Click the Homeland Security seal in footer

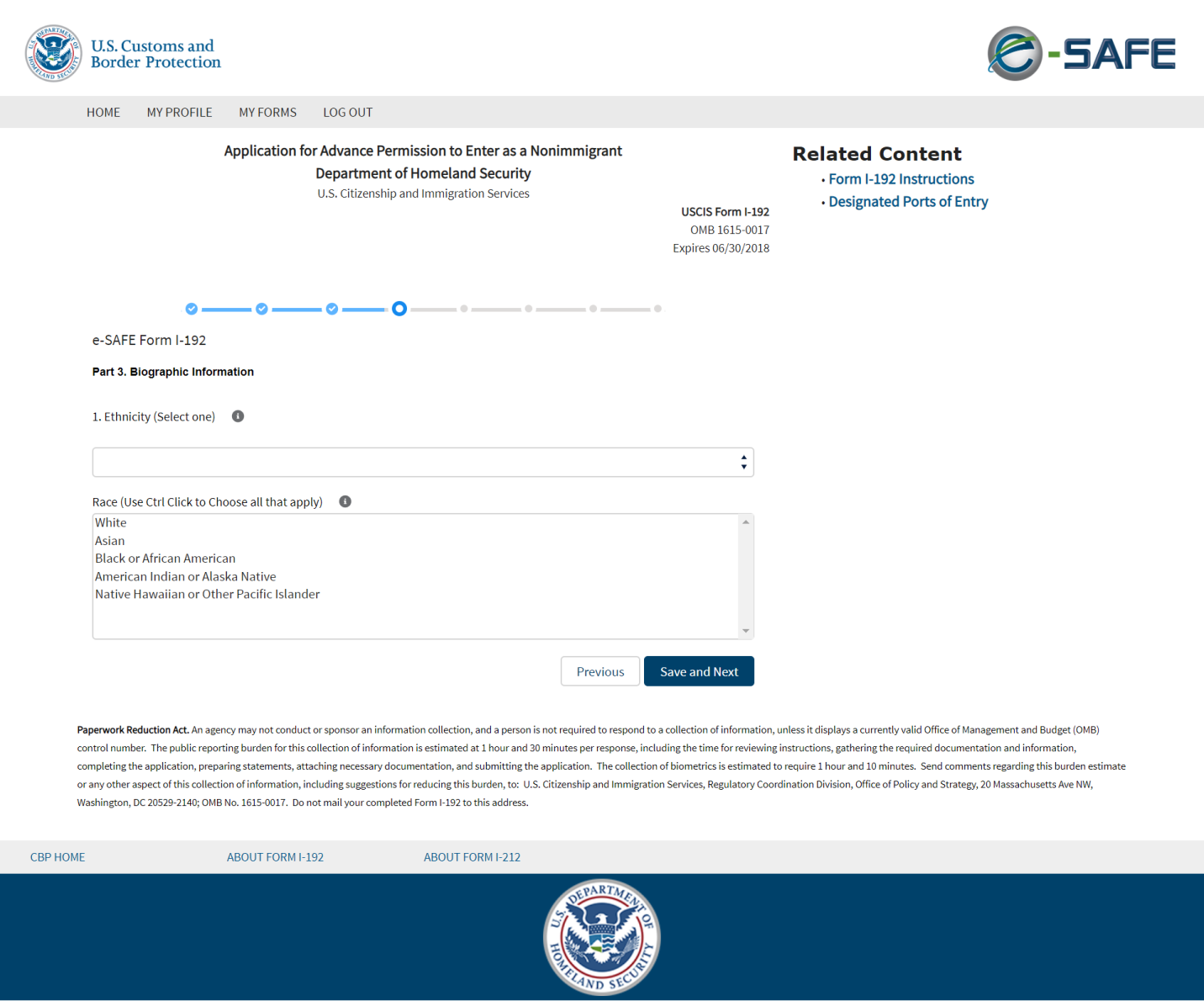tap(602, 937)
